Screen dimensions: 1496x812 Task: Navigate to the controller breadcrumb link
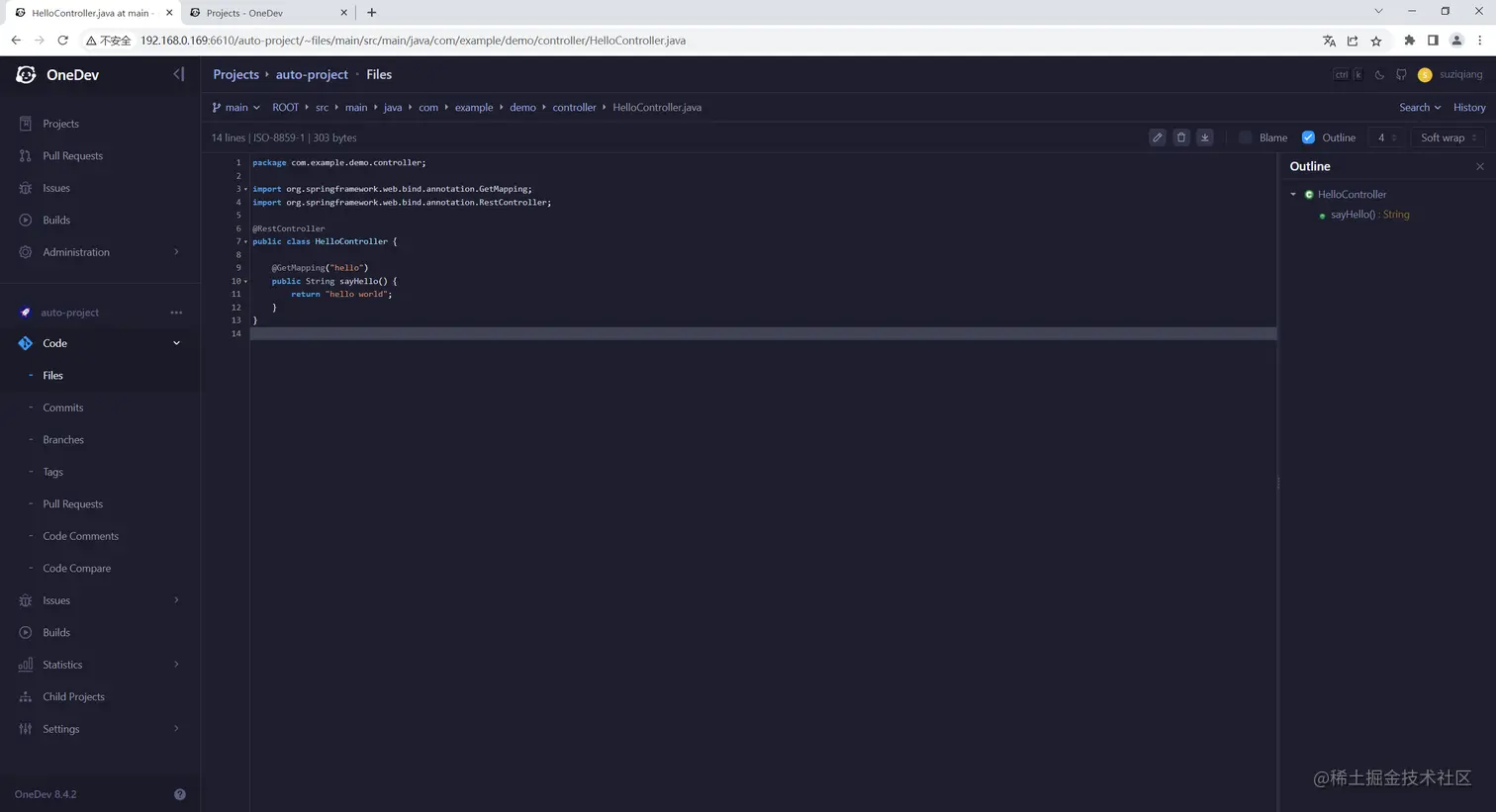click(574, 107)
